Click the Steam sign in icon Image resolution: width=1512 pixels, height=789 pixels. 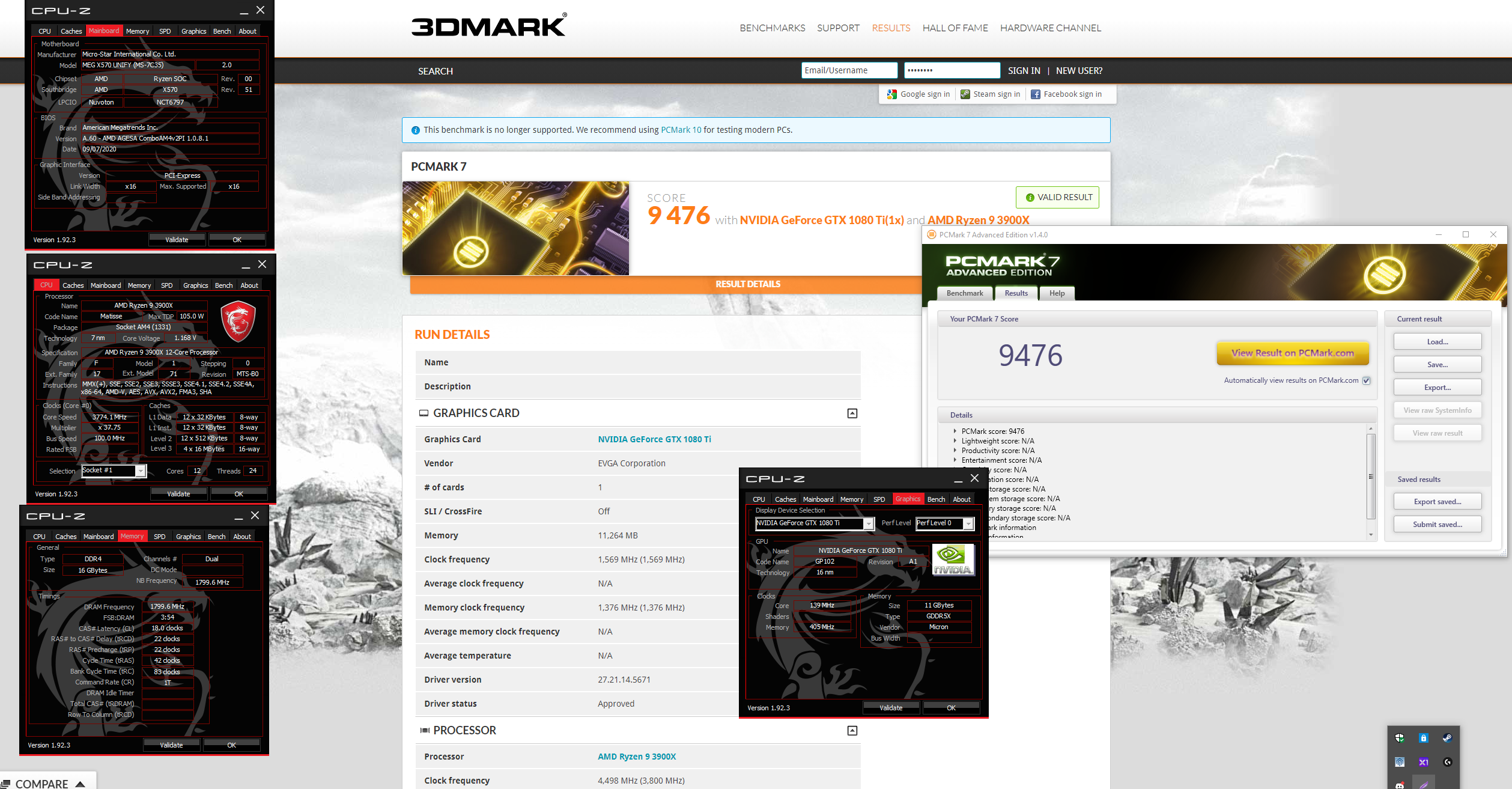965,94
